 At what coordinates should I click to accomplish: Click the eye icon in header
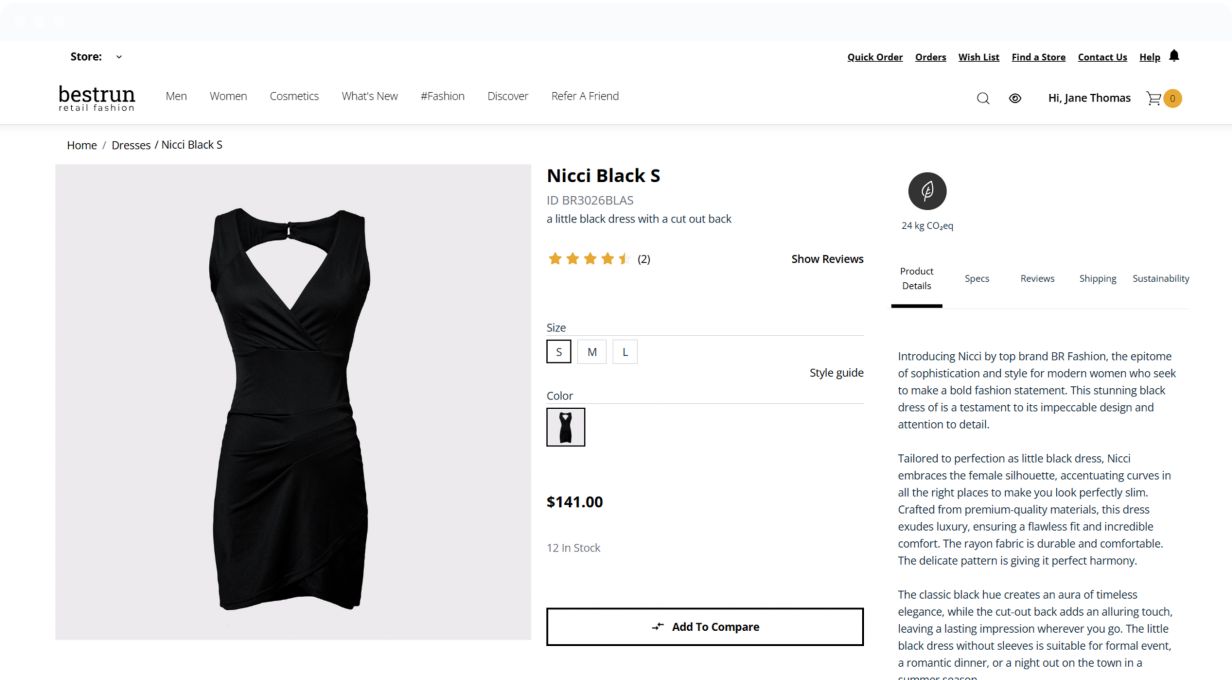click(x=1015, y=98)
